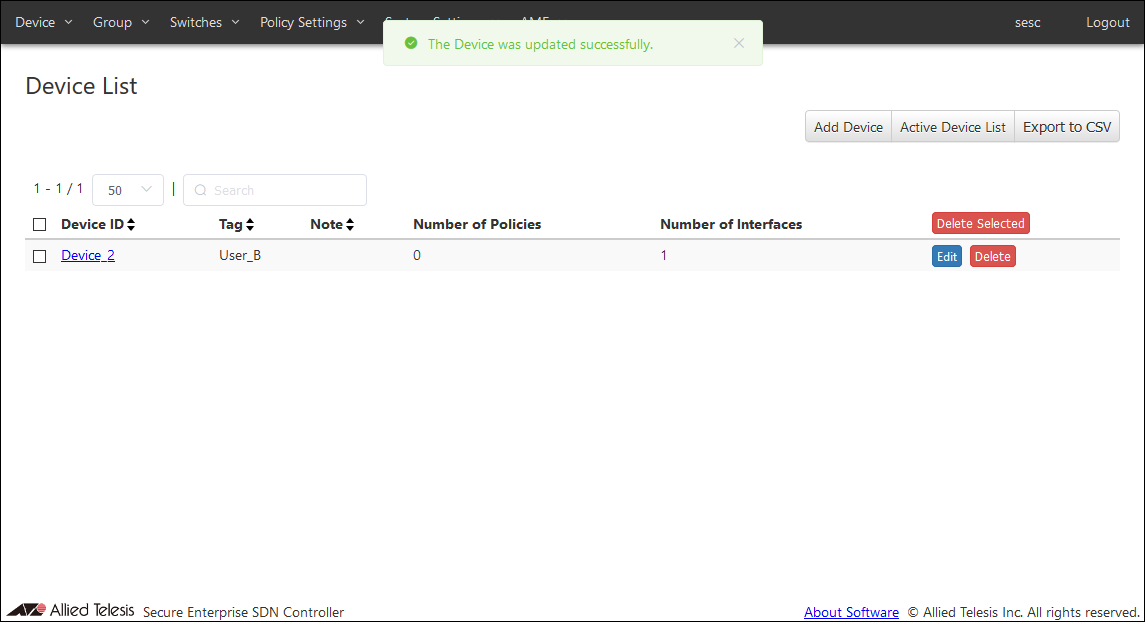The width and height of the screenshot is (1145, 622).
Task: Expand the Device menu
Action: point(44,22)
